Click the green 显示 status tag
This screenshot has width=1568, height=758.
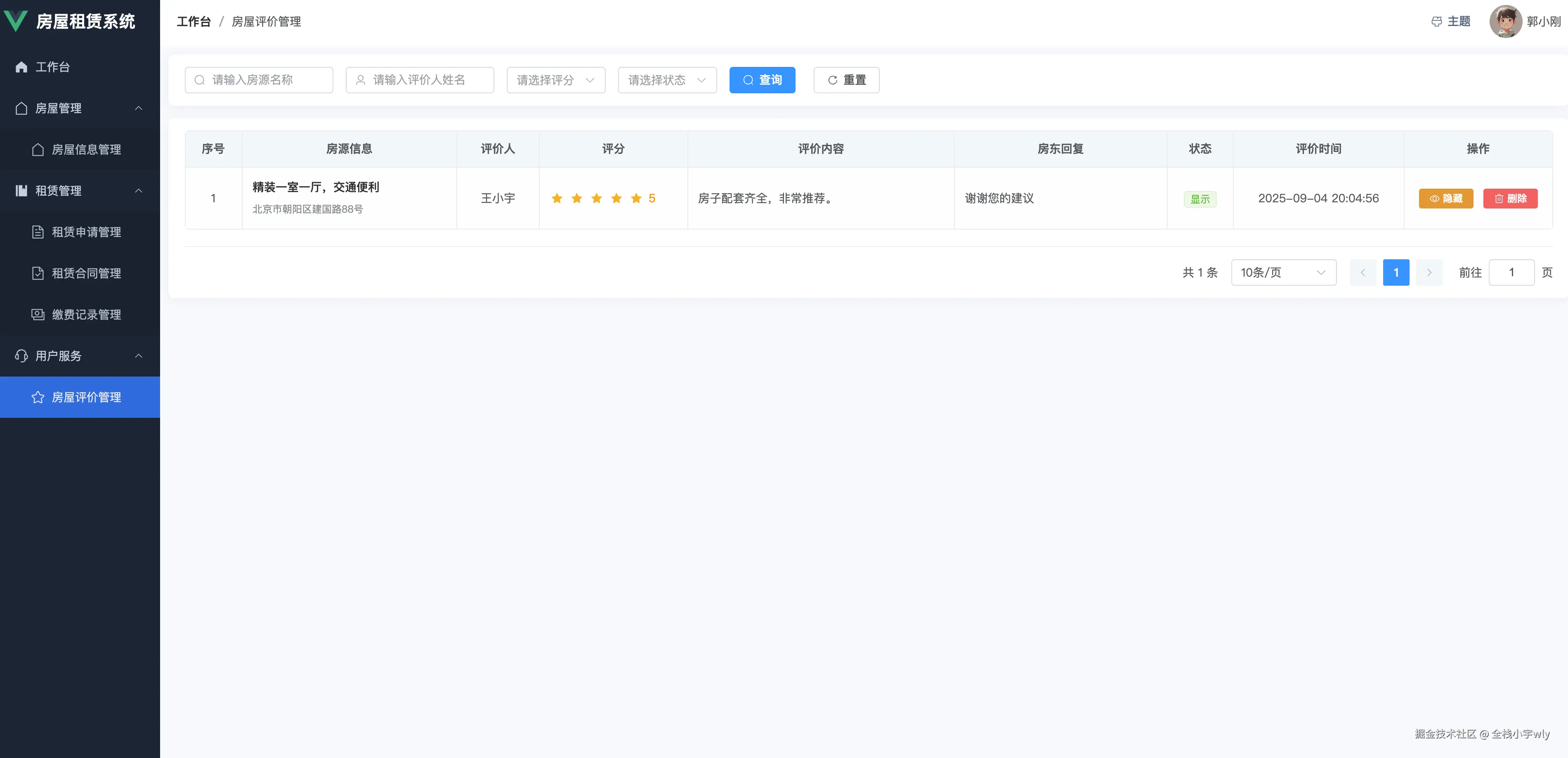coord(1200,199)
